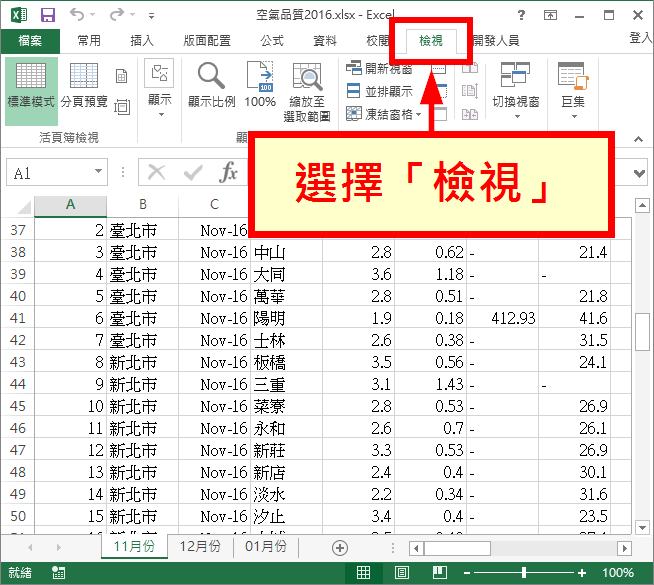Click cell containing 陽明
654x585 pixels.
[x=286, y=318]
